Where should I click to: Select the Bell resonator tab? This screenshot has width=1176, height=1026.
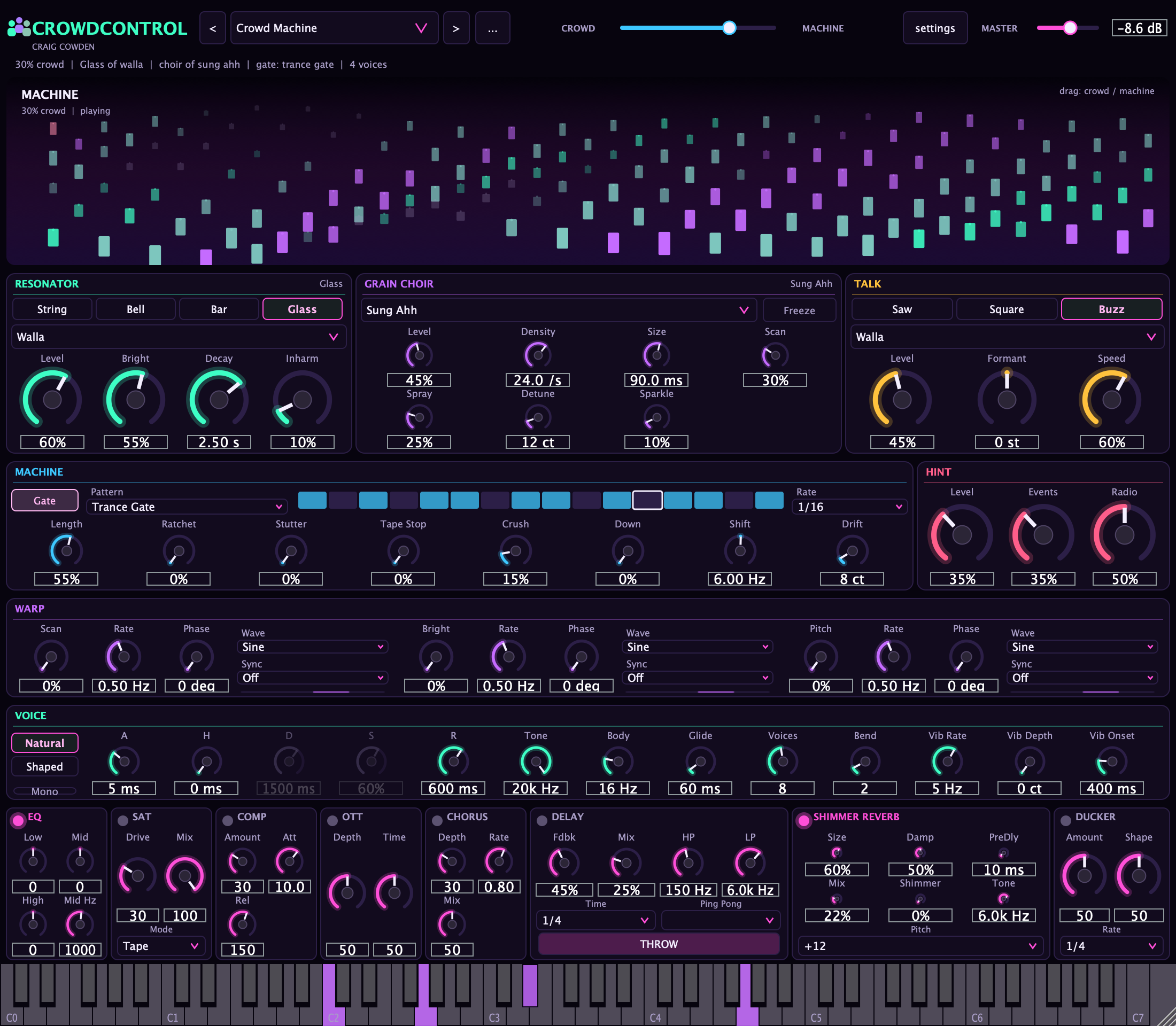pos(135,309)
